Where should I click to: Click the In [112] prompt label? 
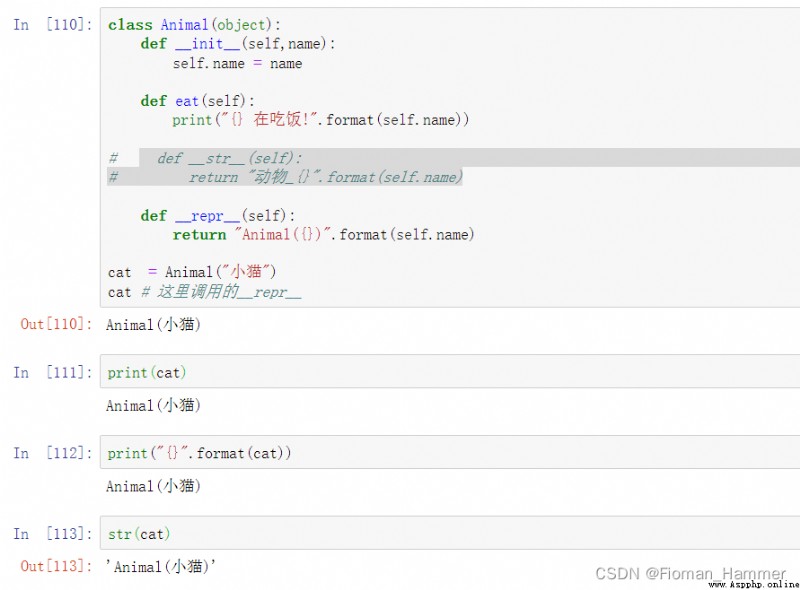coord(53,453)
